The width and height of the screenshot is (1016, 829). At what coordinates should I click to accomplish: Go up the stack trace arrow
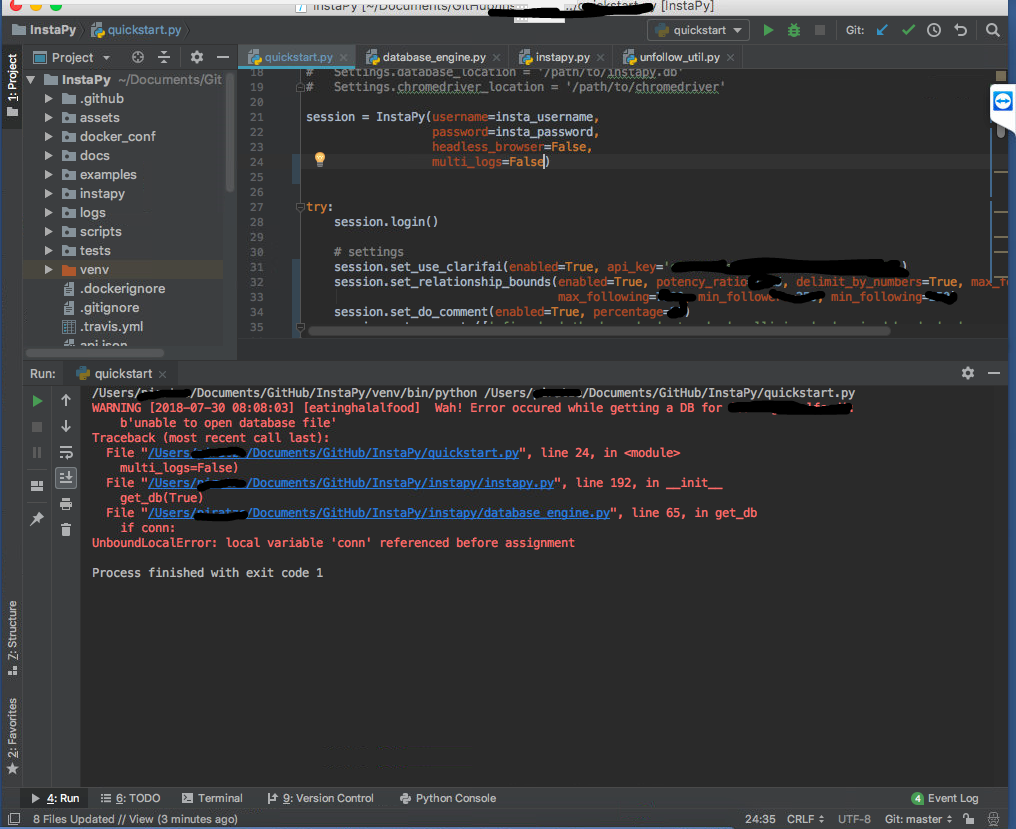coord(66,401)
